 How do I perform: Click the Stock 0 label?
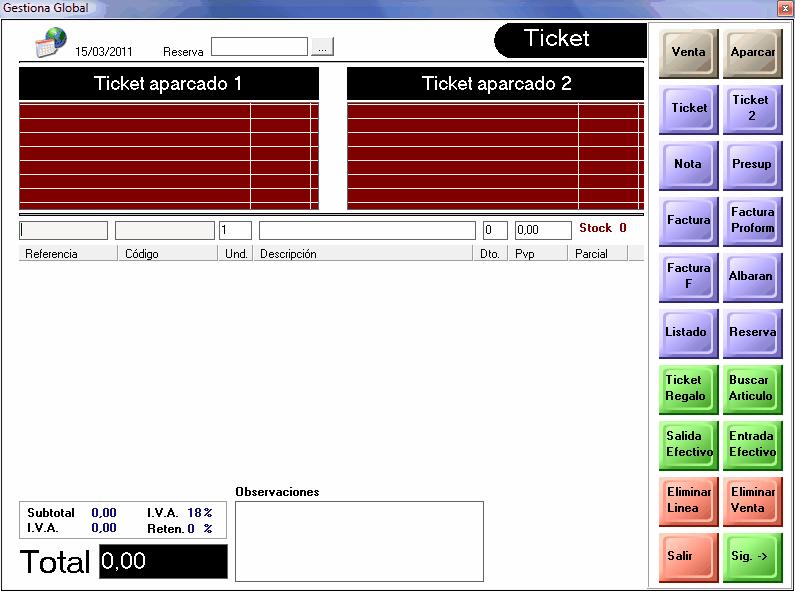(603, 228)
